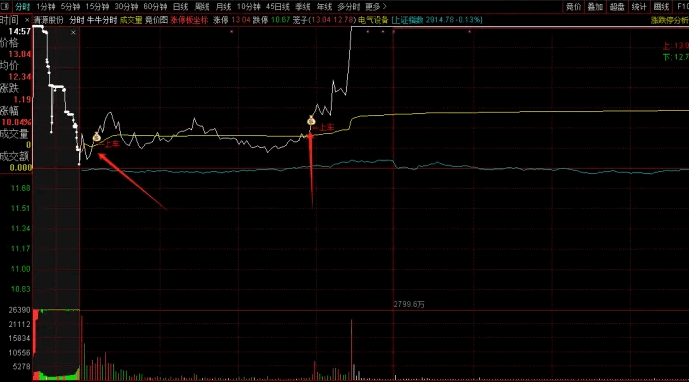This screenshot has width=689, height=382.
Task: Click the 10.04% change percentage value
Action: click(17, 122)
